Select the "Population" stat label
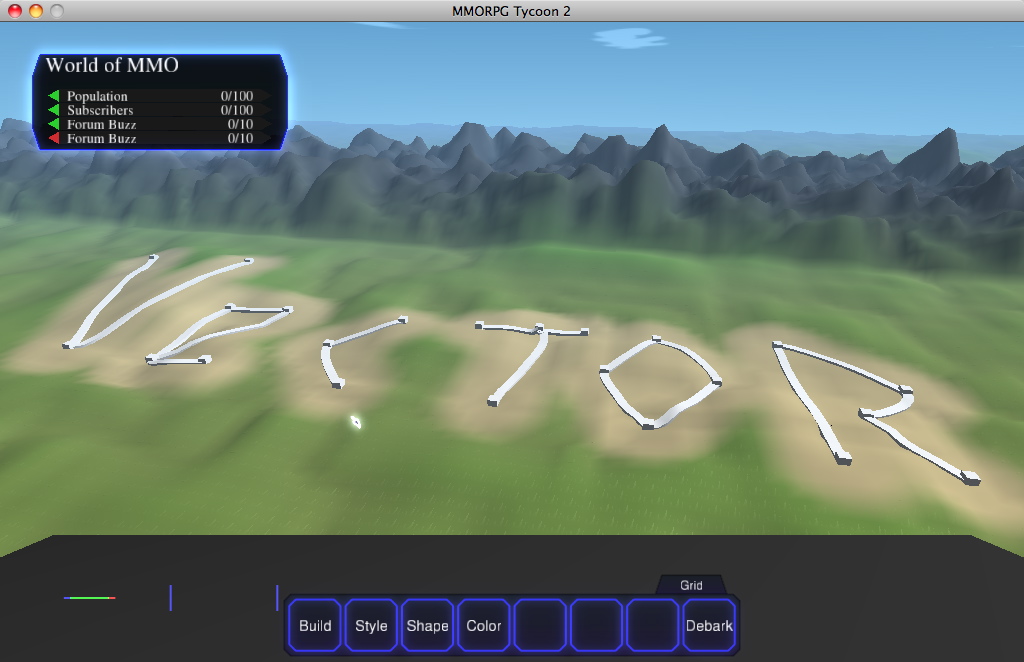Screen dimensions: 1024x662 [97, 96]
